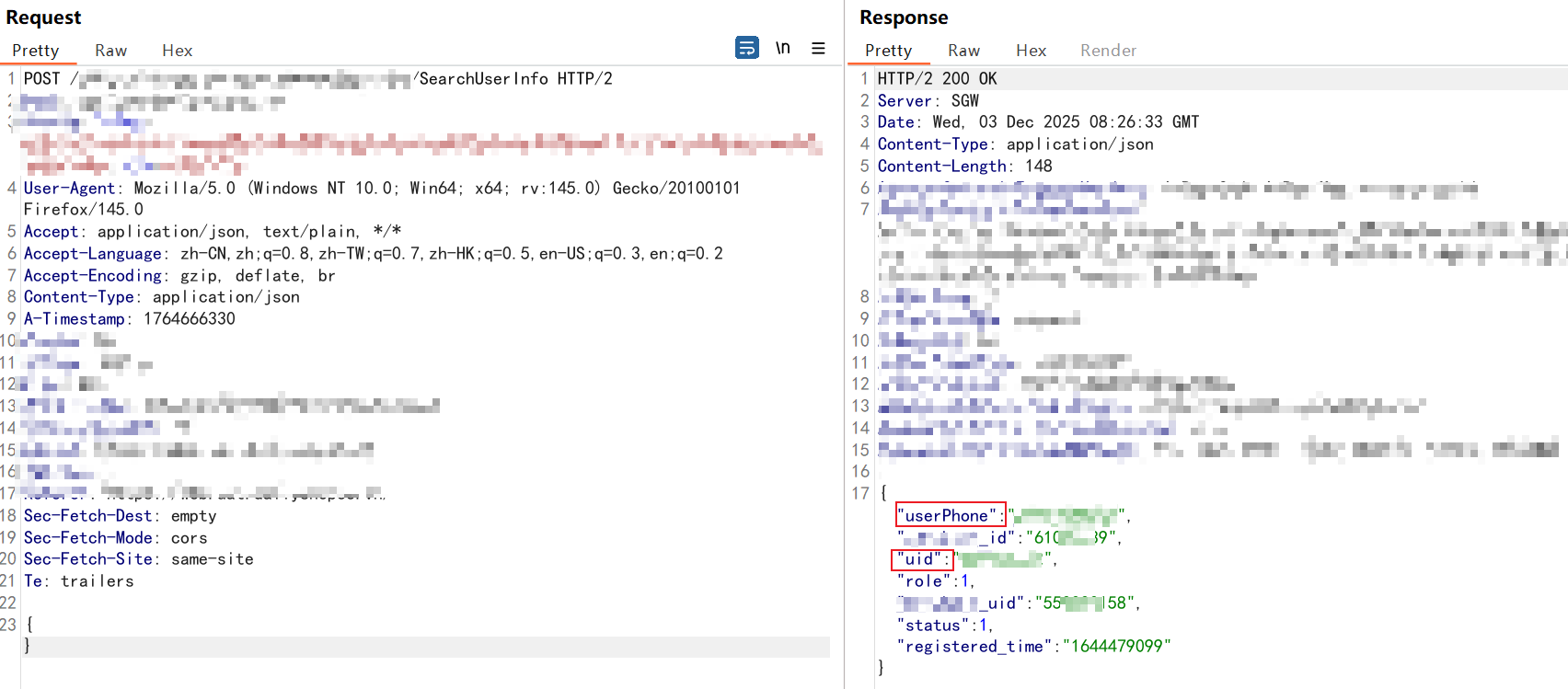Switch Request view to the Hex tab
The width and height of the screenshot is (1568, 689).
coord(177,51)
